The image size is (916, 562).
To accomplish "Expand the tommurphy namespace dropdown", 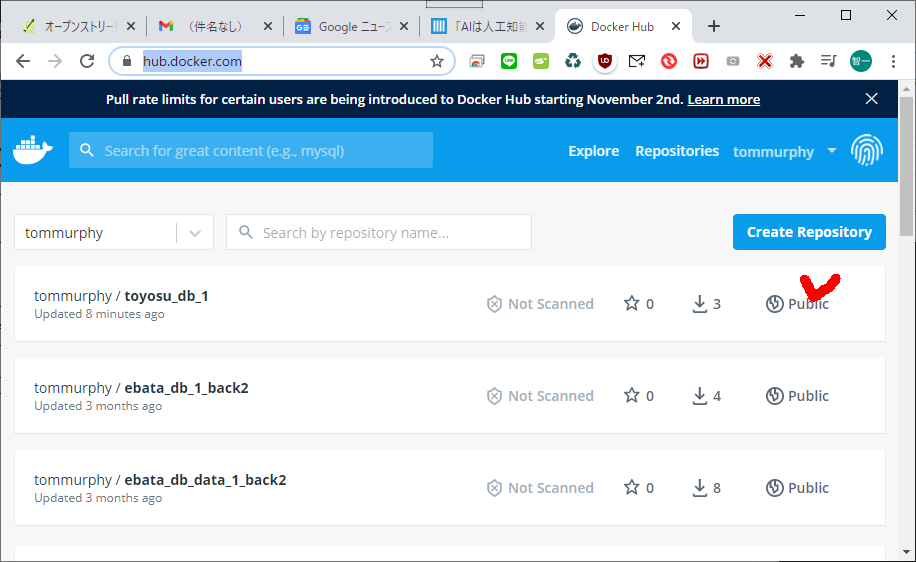I will (x=195, y=233).
